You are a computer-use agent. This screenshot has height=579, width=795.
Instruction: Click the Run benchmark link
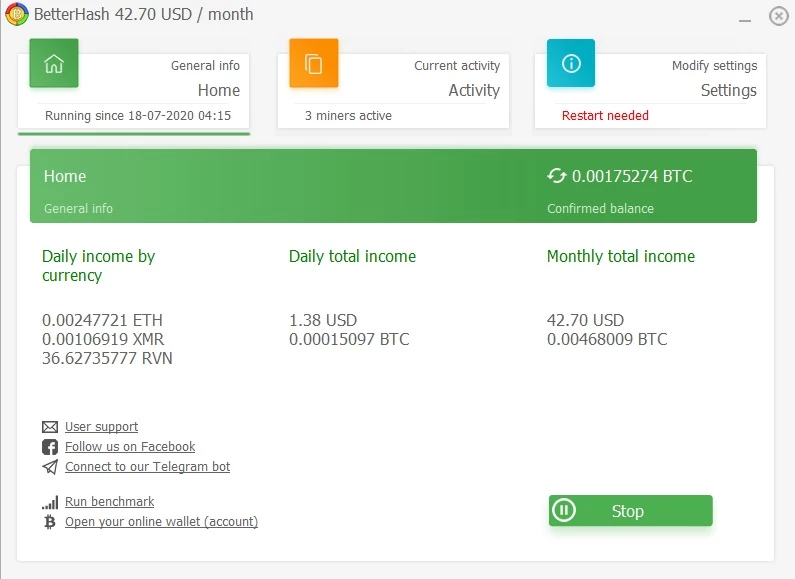pyautogui.click(x=110, y=502)
